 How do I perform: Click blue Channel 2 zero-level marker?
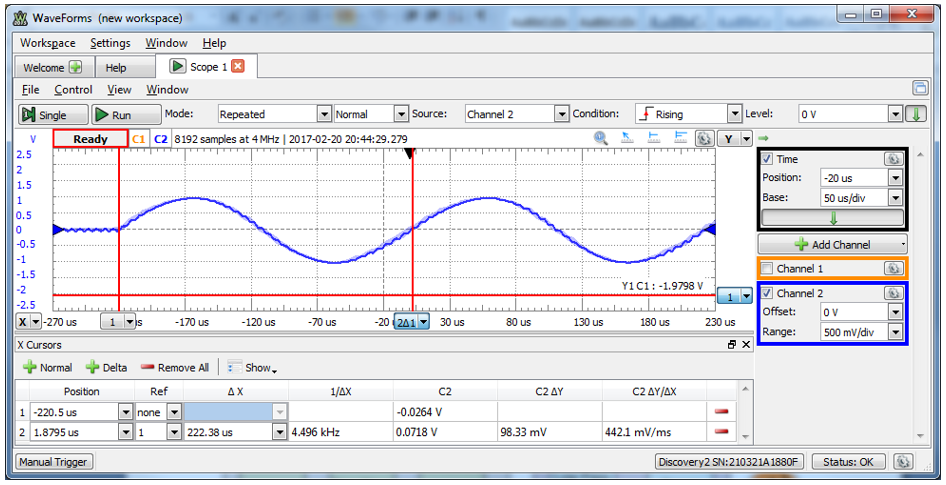coord(58,229)
